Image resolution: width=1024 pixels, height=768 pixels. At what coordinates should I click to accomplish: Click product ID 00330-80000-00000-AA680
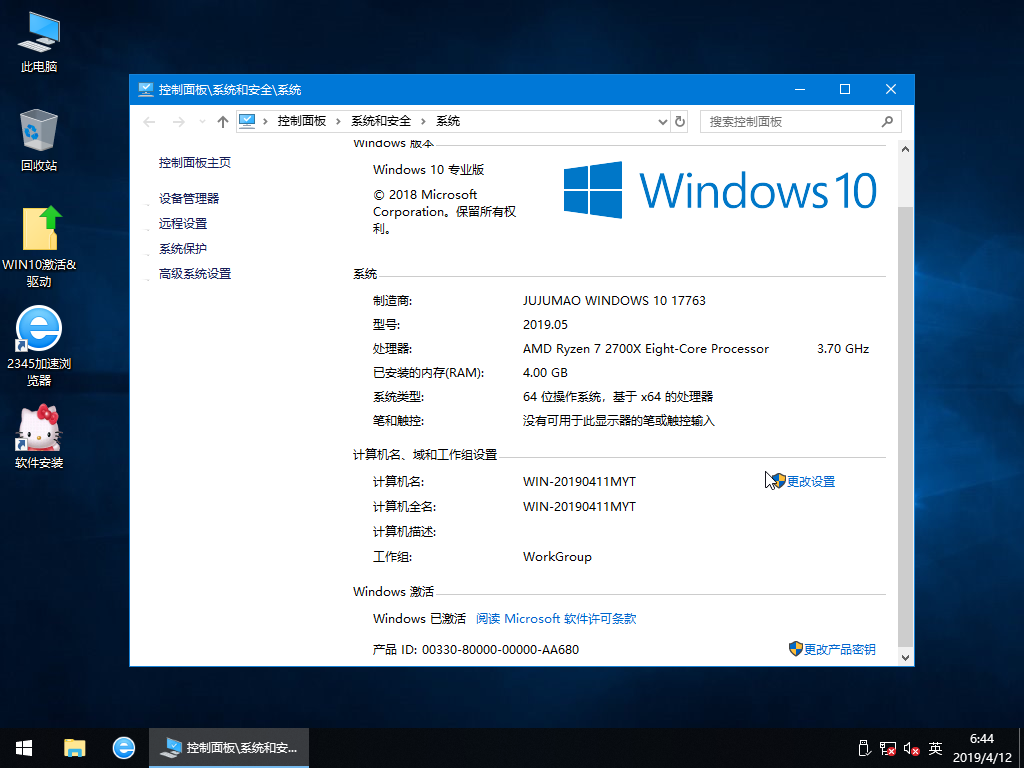(500, 650)
